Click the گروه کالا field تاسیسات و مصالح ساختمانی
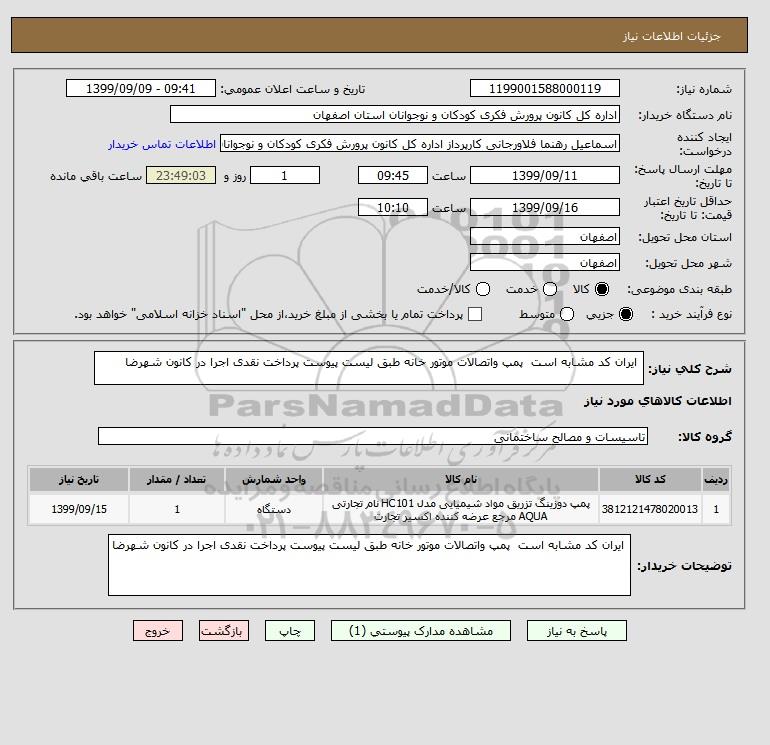This screenshot has width=770, height=745. click(373, 436)
